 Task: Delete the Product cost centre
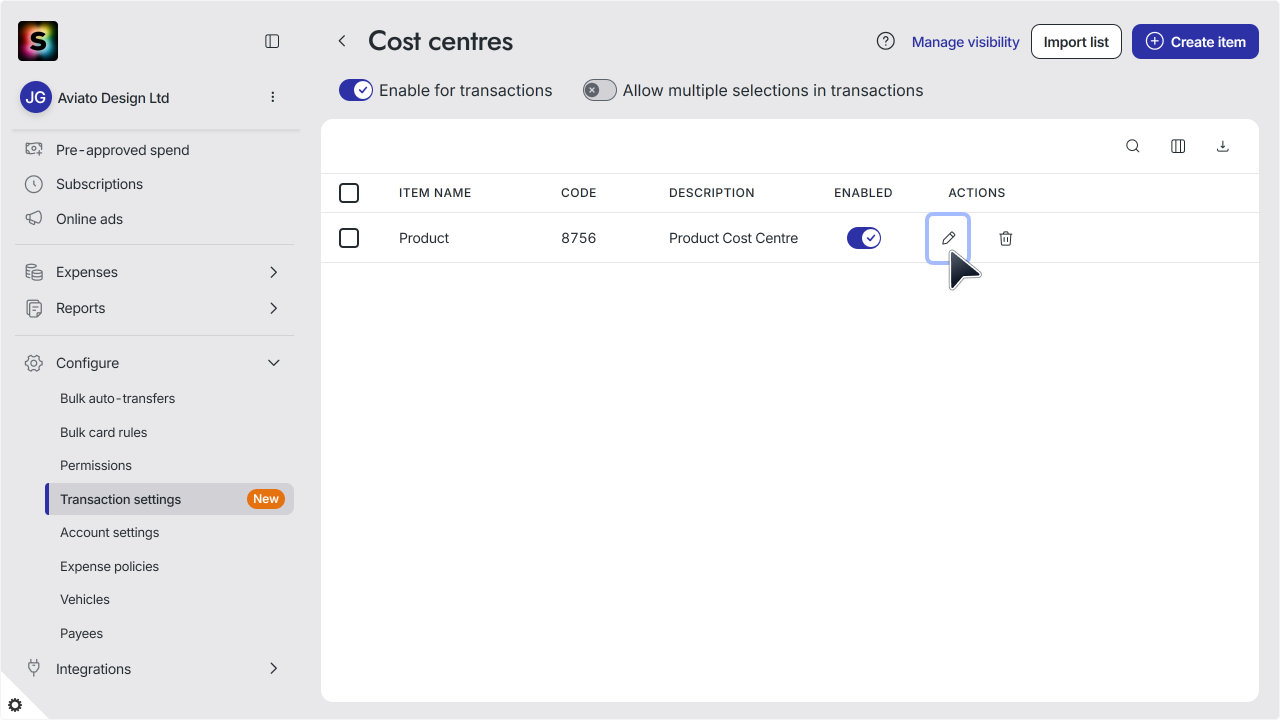(1006, 238)
